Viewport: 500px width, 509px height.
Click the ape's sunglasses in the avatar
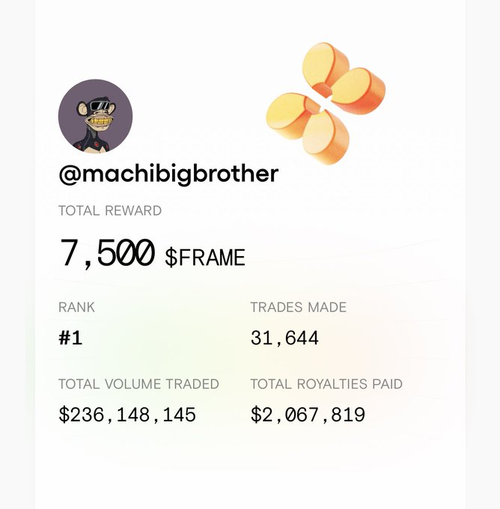[99, 105]
